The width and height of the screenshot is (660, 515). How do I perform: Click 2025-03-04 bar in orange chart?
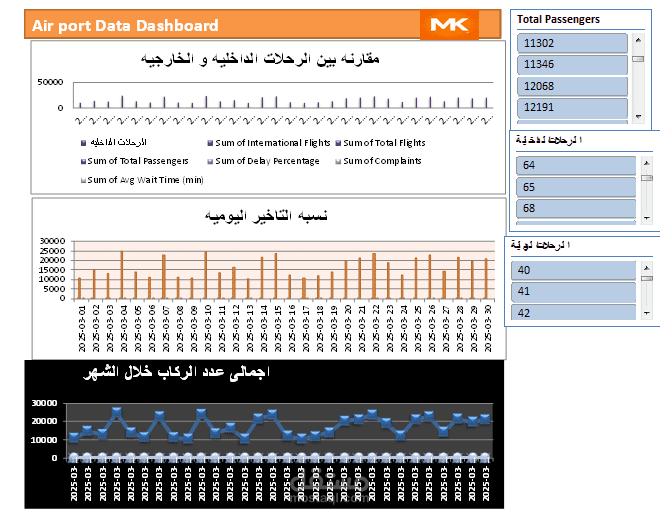coord(122,275)
